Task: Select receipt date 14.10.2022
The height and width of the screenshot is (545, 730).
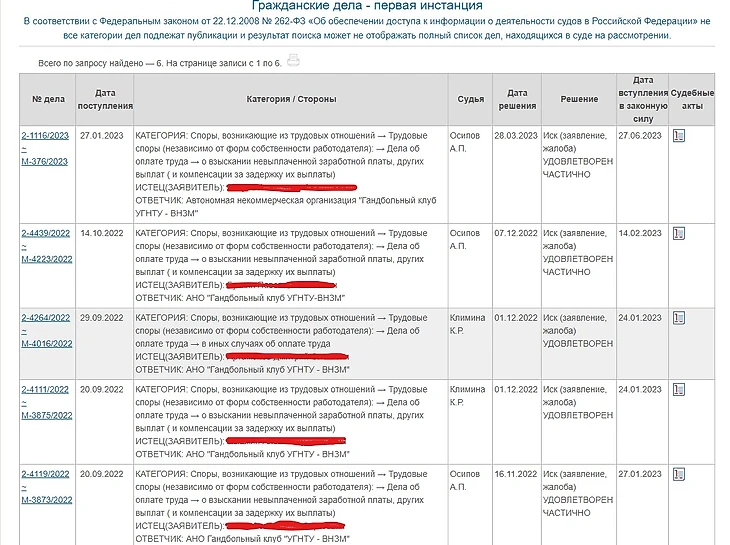Action: [x=101, y=233]
